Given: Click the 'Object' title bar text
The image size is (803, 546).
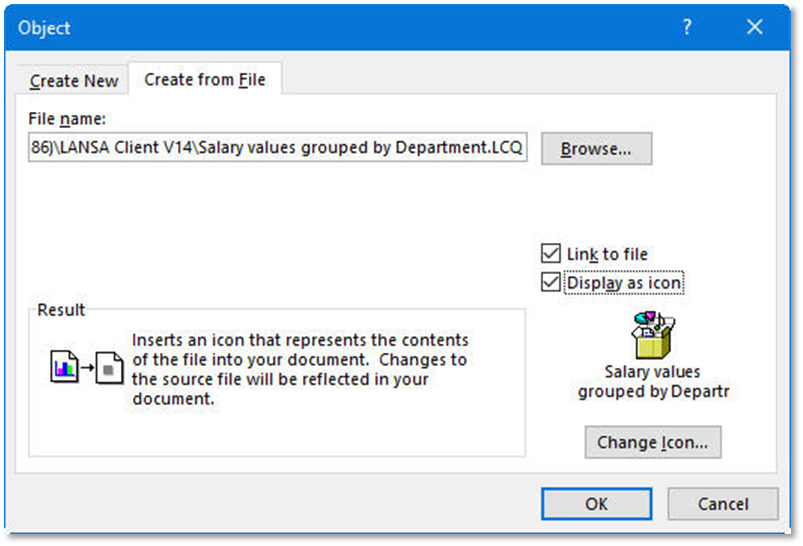Looking at the screenshot, I should pyautogui.click(x=44, y=28).
